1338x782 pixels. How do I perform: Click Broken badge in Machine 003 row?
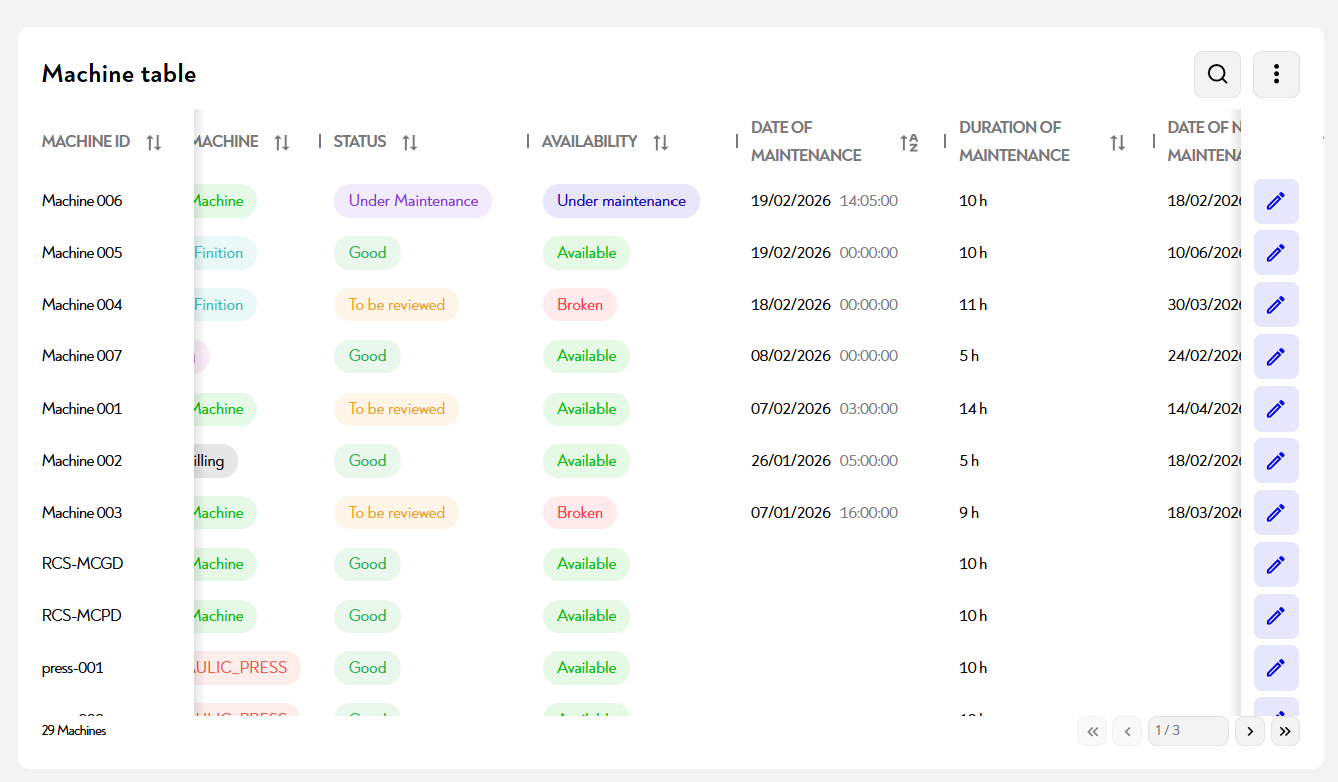pyautogui.click(x=580, y=513)
